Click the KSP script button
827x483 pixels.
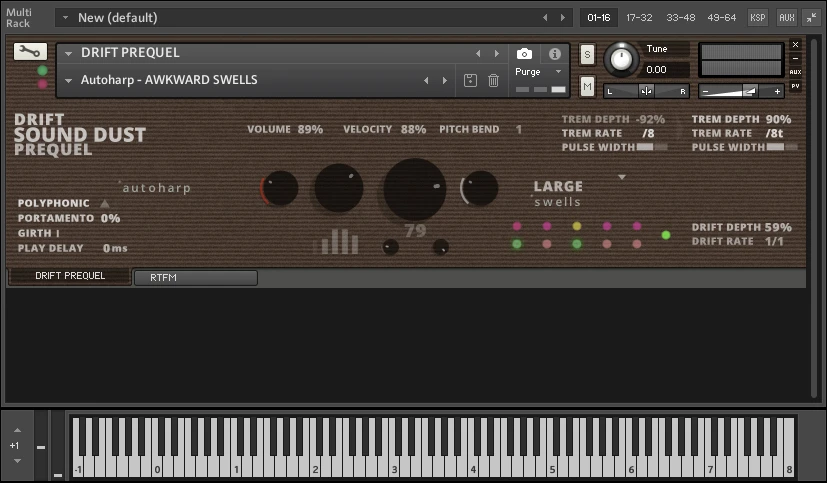[x=757, y=17]
